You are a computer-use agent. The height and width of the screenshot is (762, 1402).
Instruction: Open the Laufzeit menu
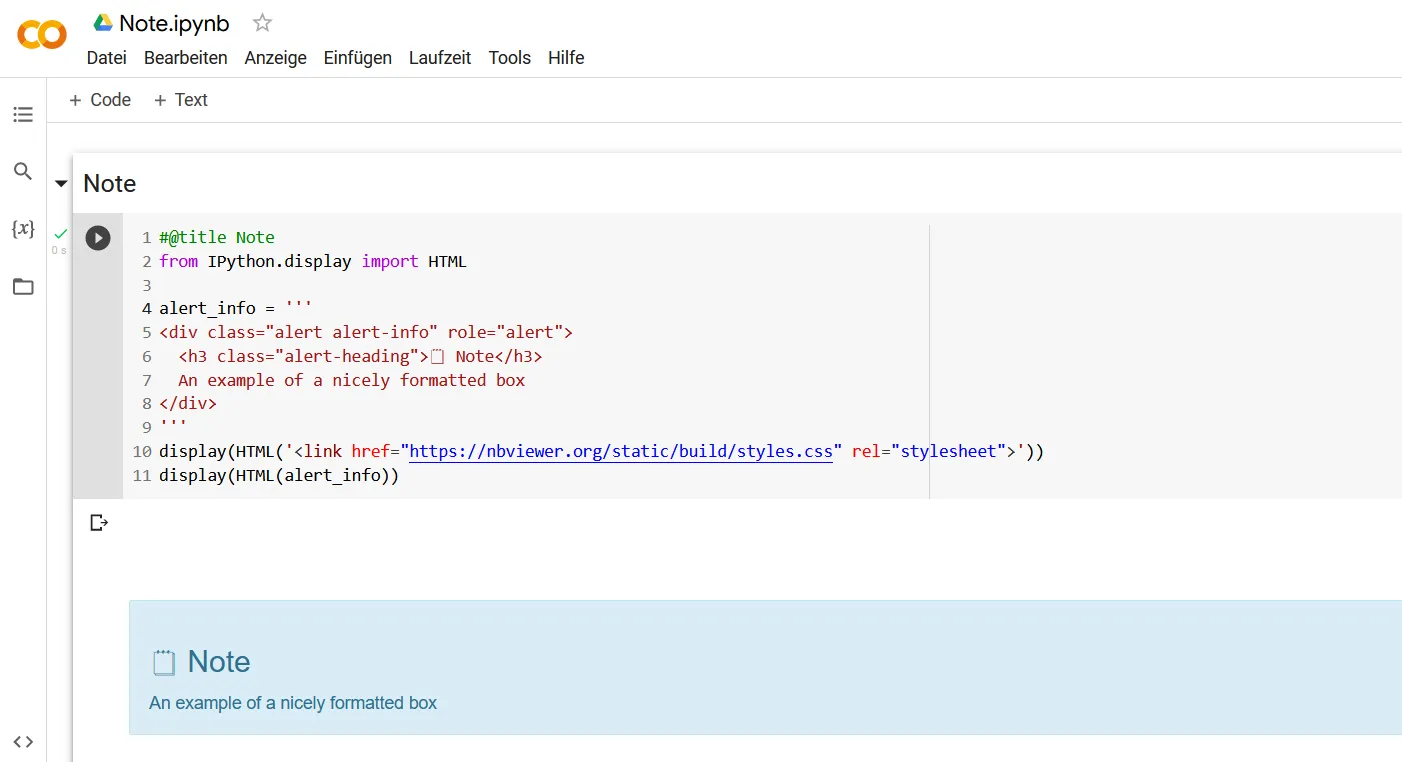pos(440,58)
